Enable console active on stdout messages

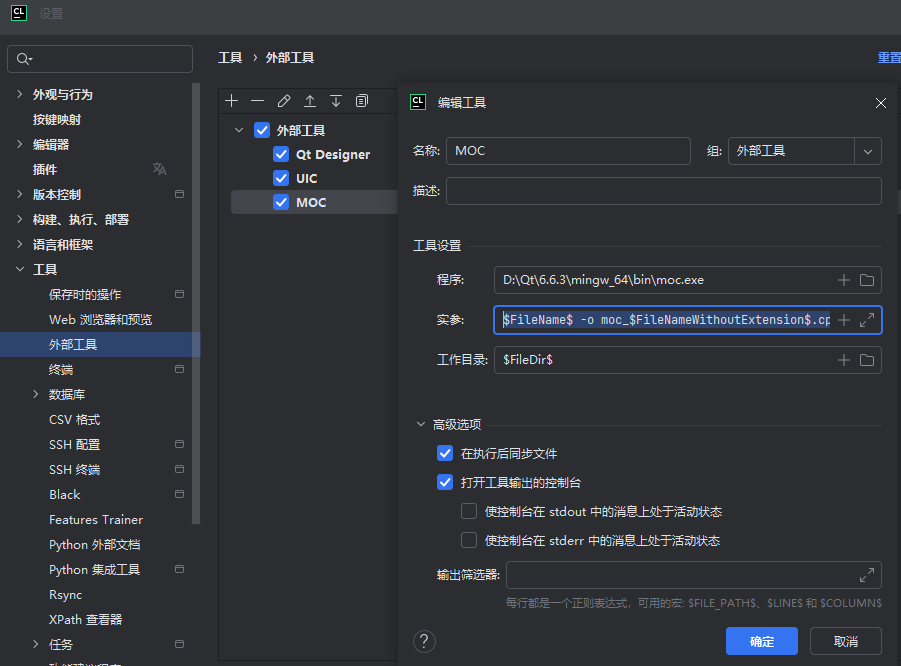(x=469, y=511)
